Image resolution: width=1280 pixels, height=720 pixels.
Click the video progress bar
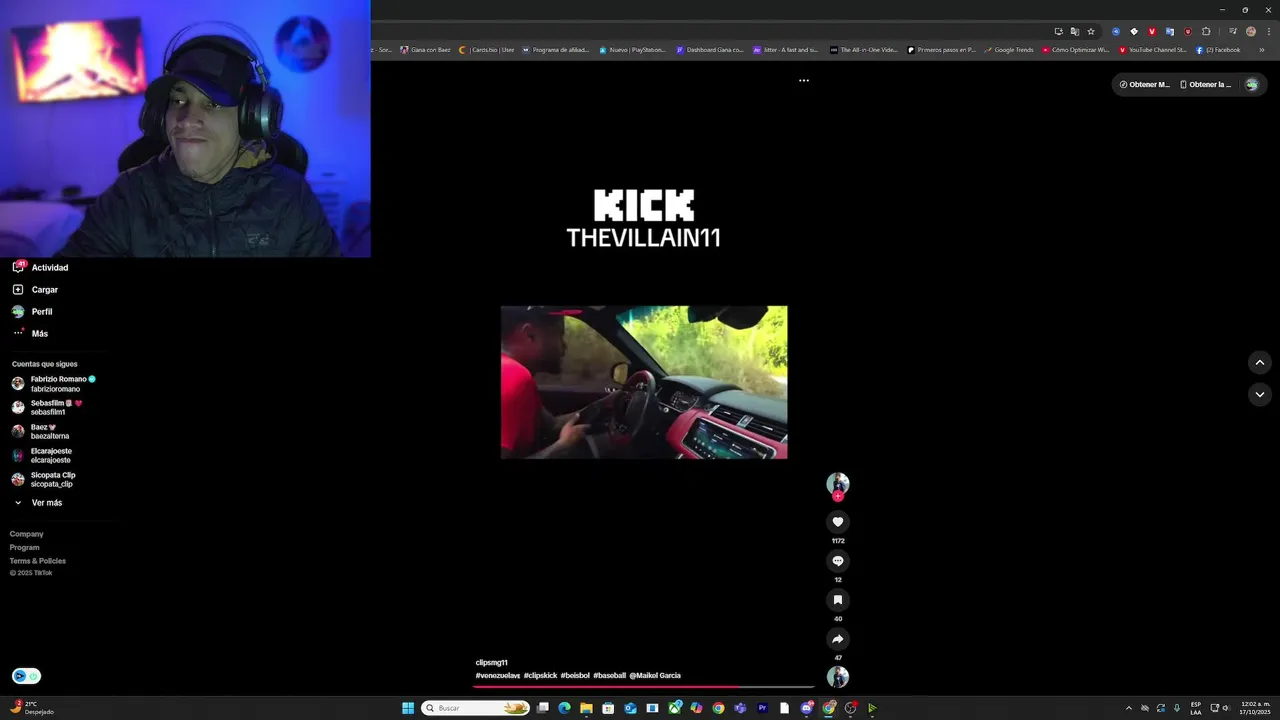click(x=644, y=687)
